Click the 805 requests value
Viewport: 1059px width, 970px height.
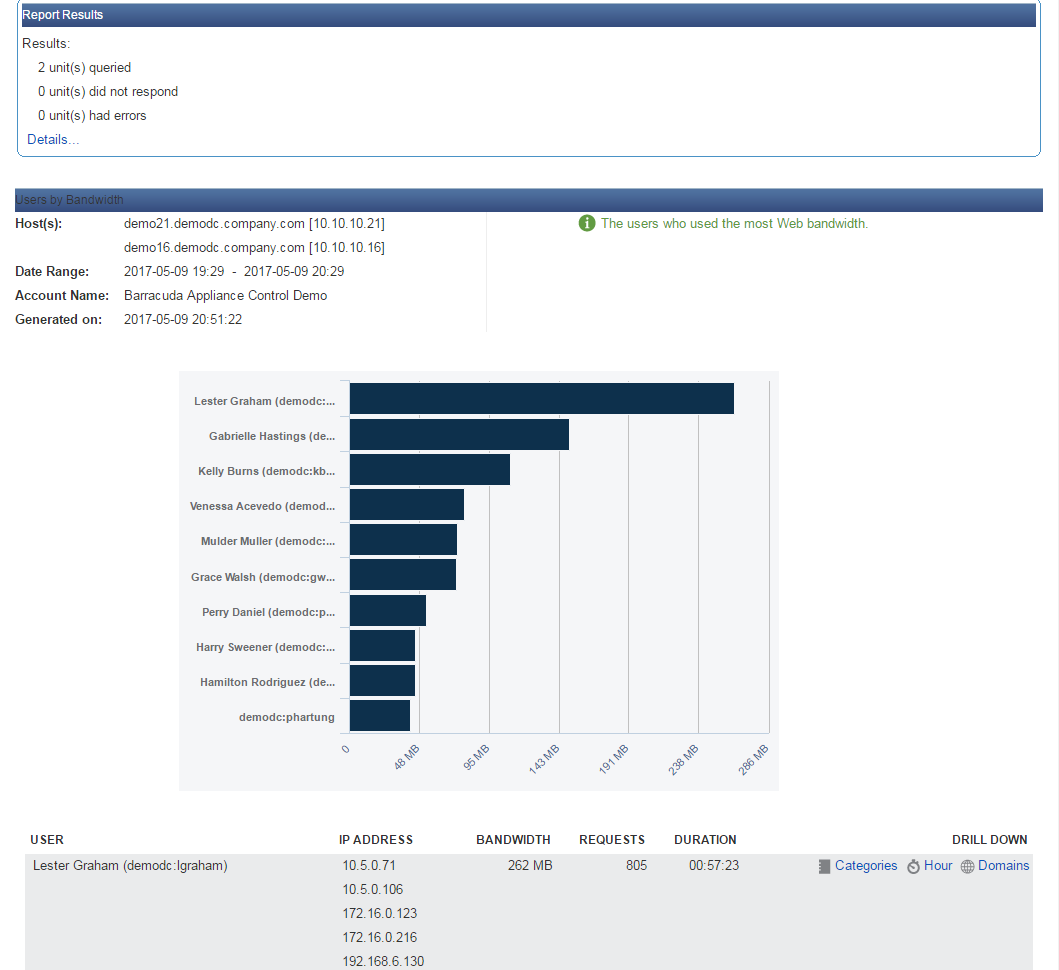pyautogui.click(x=636, y=865)
